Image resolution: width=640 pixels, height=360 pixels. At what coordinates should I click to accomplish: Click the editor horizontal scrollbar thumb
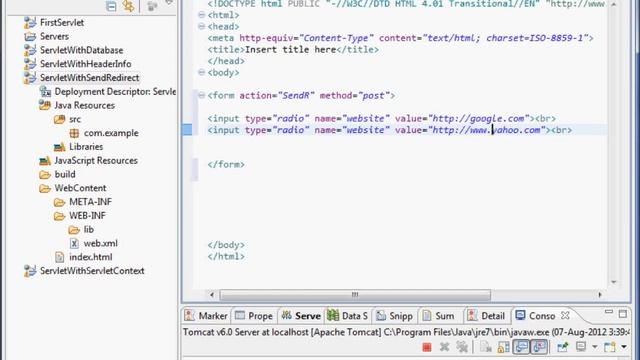pos(355,295)
